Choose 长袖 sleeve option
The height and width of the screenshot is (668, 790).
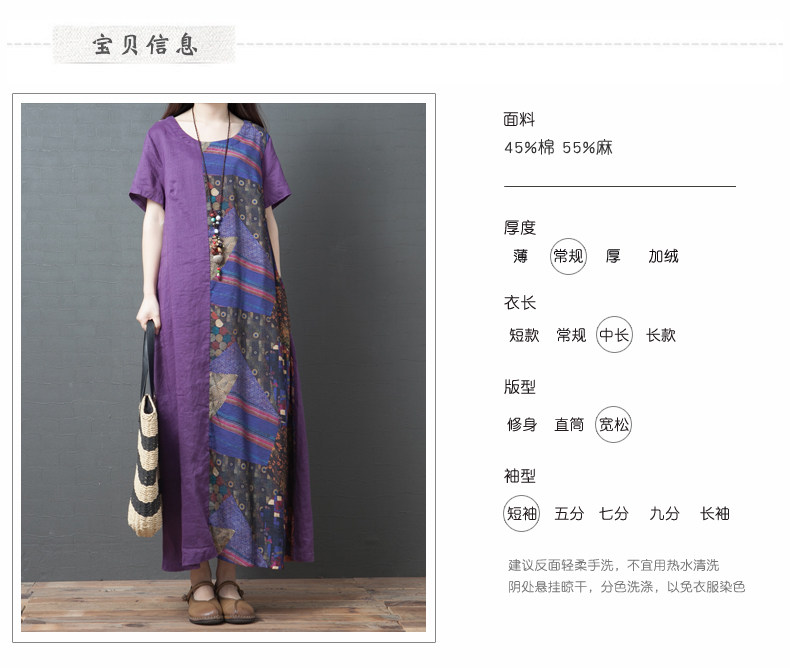[714, 514]
